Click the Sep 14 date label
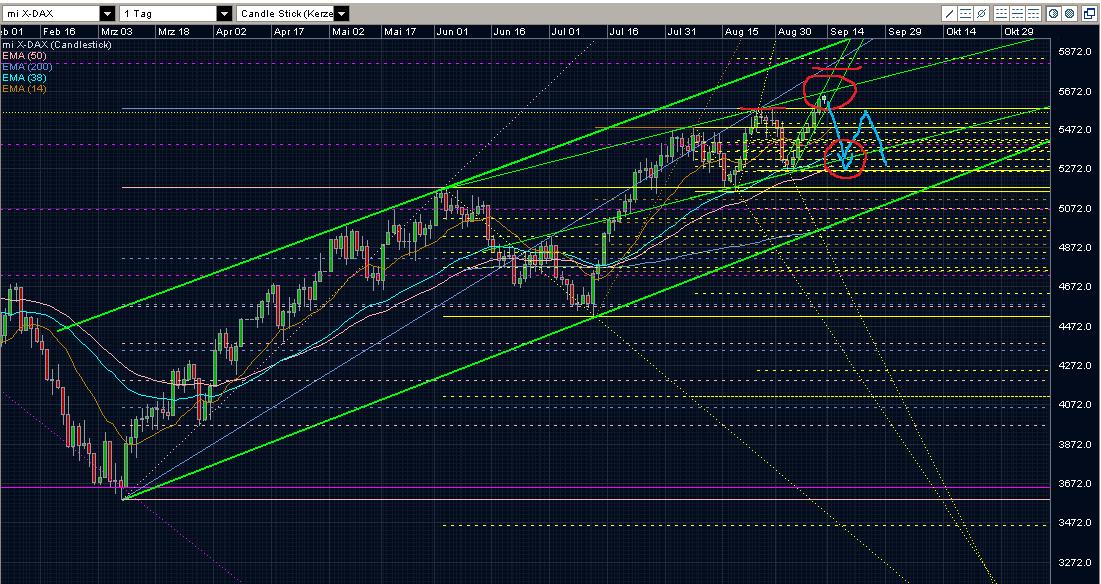 click(847, 32)
